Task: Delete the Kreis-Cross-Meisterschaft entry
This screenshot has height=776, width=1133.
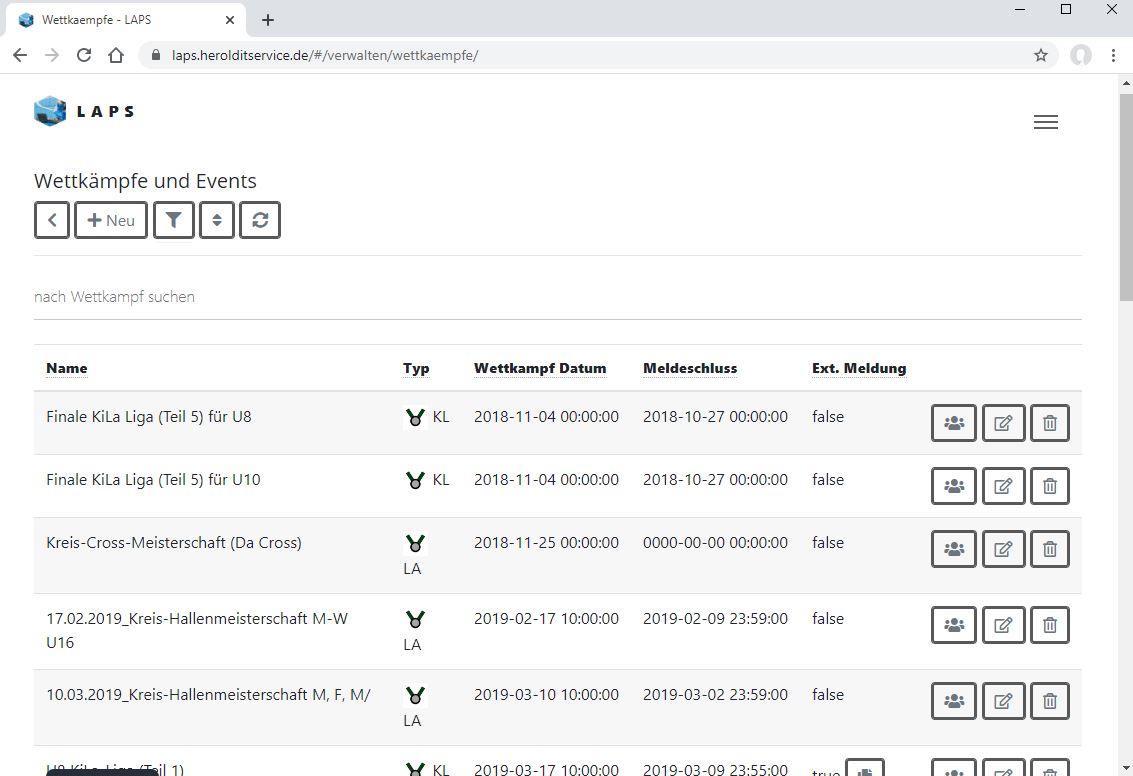Action: (x=1050, y=549)
